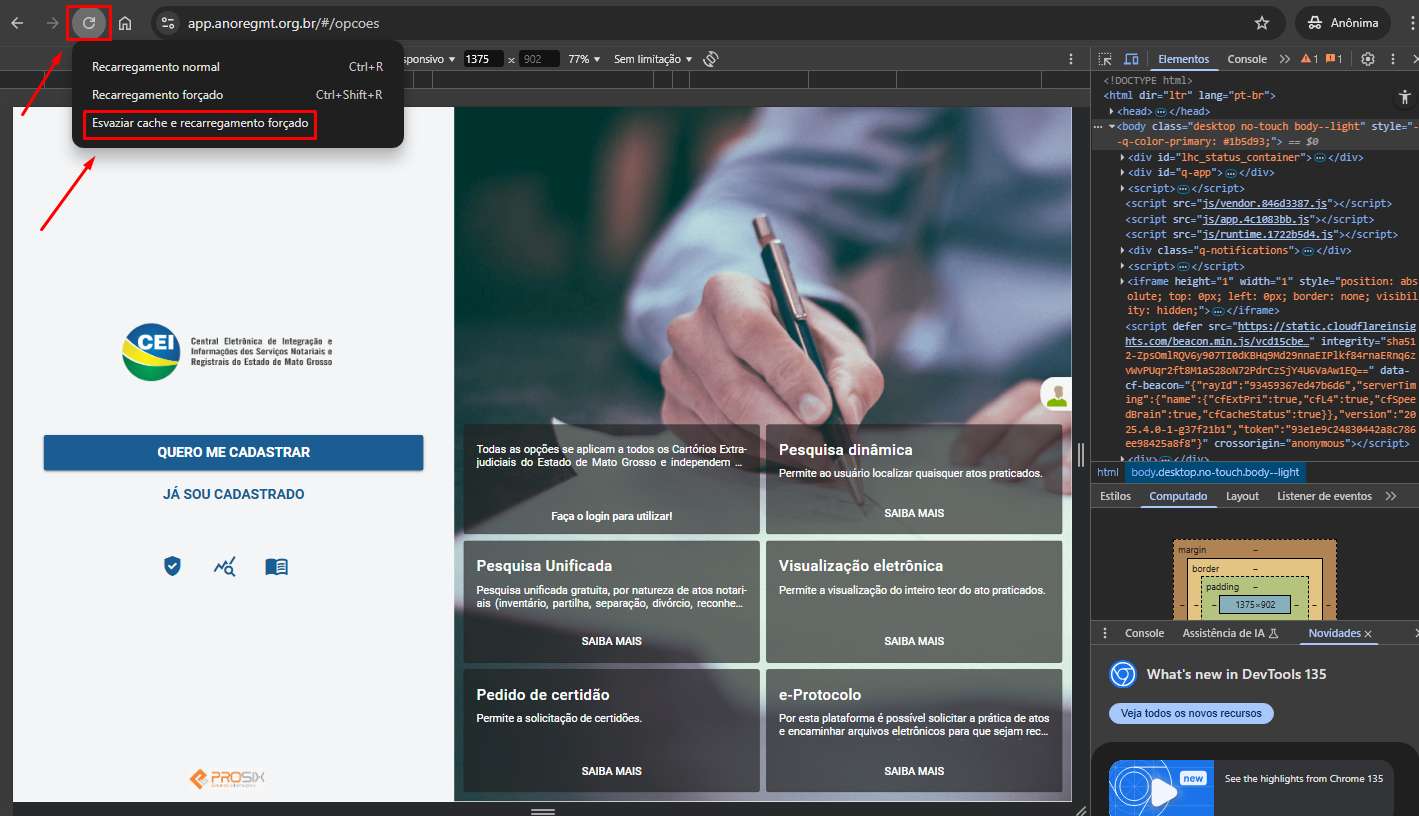Image resolution: width=1419 pixels, height=816 pixels.
Task: Show more DevTools panels with top chevrons
Action: point(1285,59)
